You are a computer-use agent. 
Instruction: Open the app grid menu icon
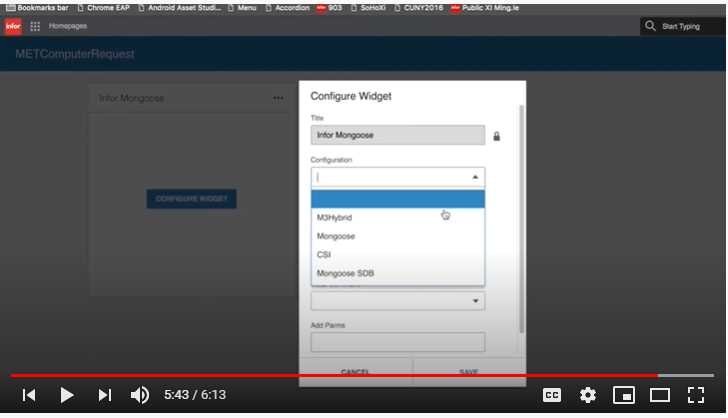click(x=35, y=26)
